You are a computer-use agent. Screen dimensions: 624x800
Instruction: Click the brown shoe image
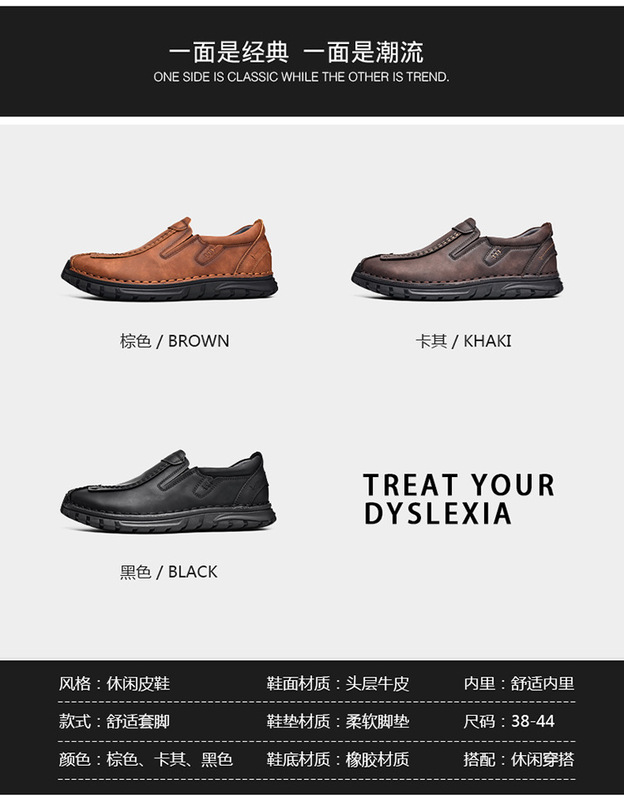click(x=169, y=259)
